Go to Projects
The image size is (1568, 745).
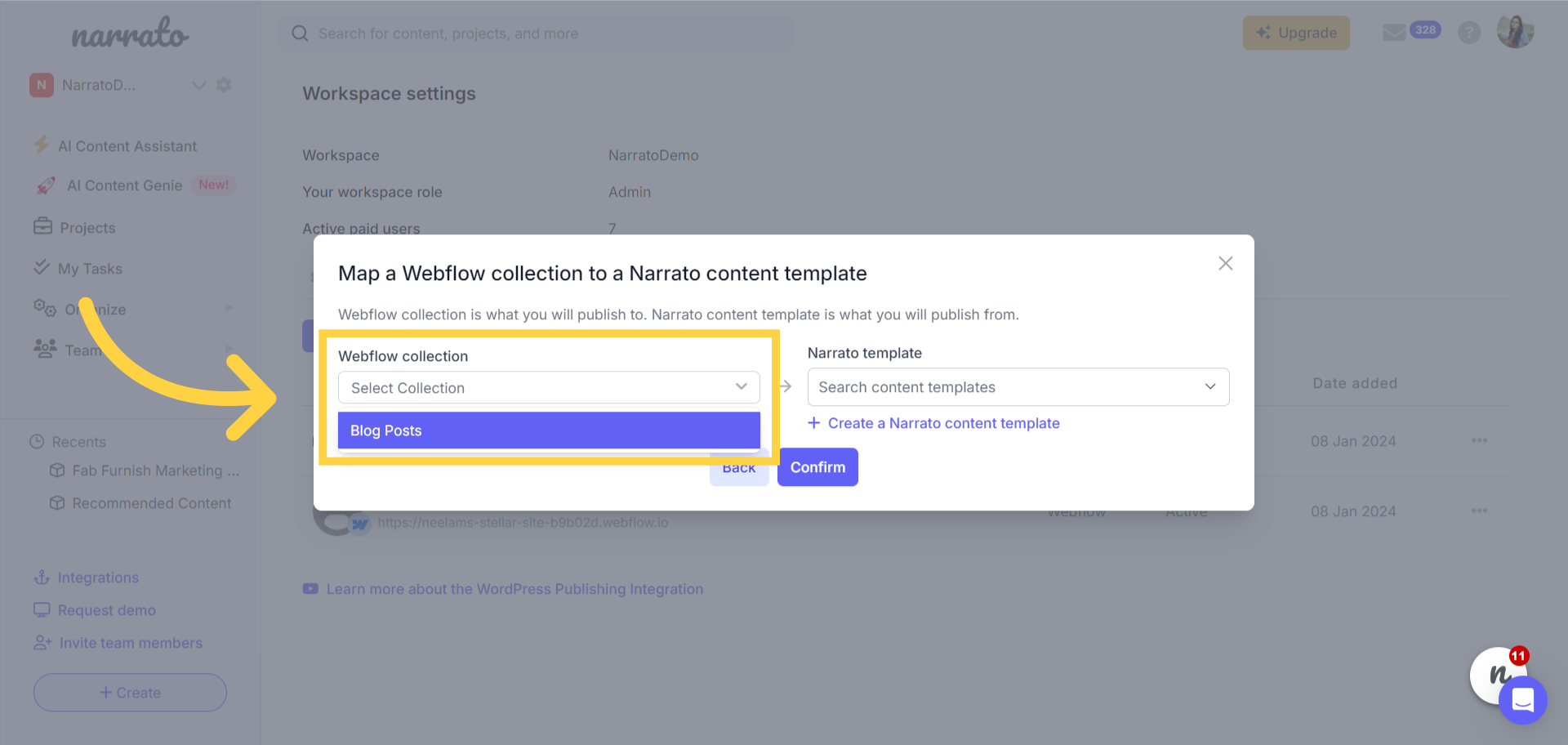pos(87,228)
